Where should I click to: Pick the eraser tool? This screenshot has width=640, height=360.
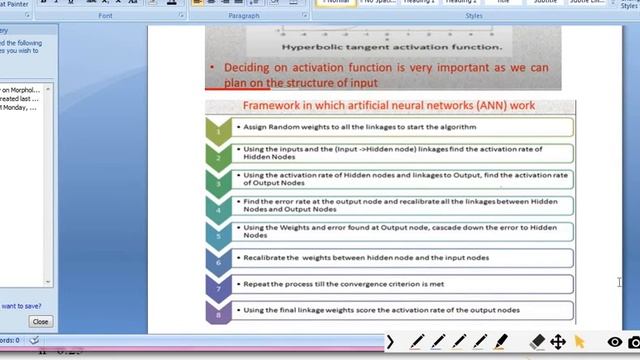pyautogui.click(x=537, y=342)
